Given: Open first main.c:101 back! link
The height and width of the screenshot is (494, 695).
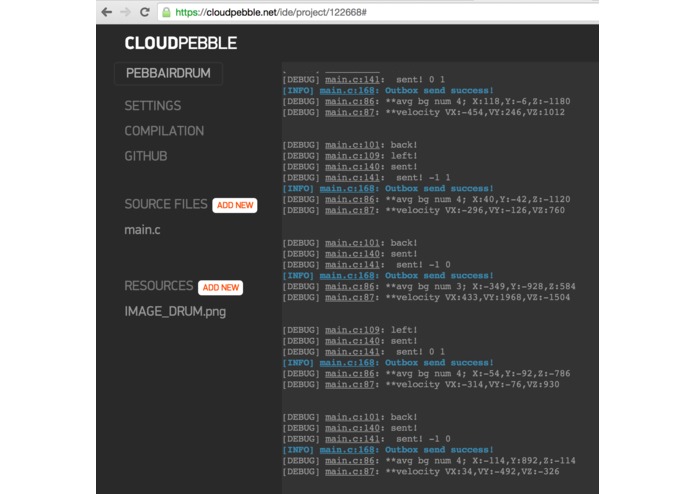Looking at the screenshot, I should click(x=352, y=145).
